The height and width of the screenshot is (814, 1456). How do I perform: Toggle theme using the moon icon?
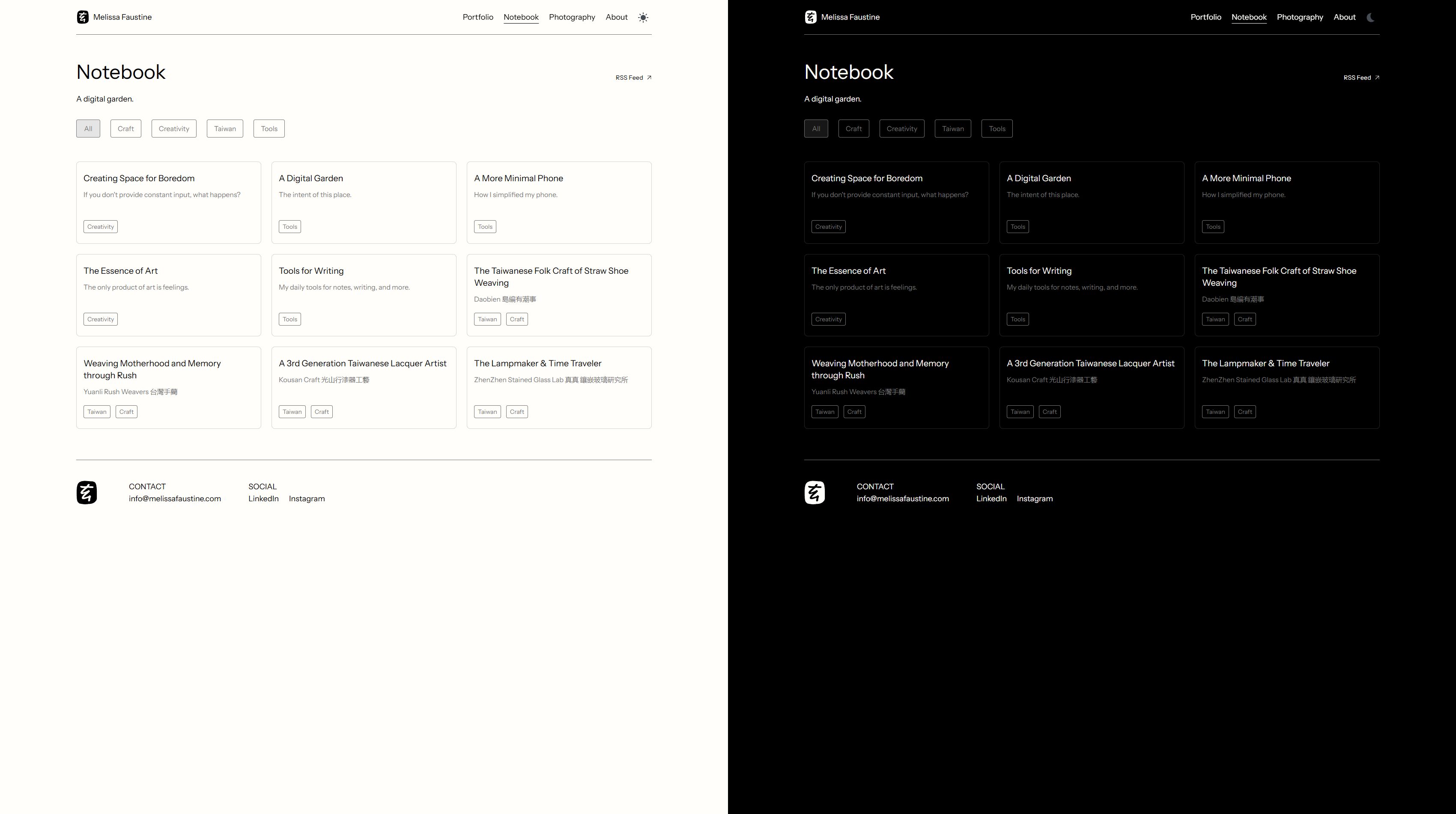click(x=1371, y=18)
